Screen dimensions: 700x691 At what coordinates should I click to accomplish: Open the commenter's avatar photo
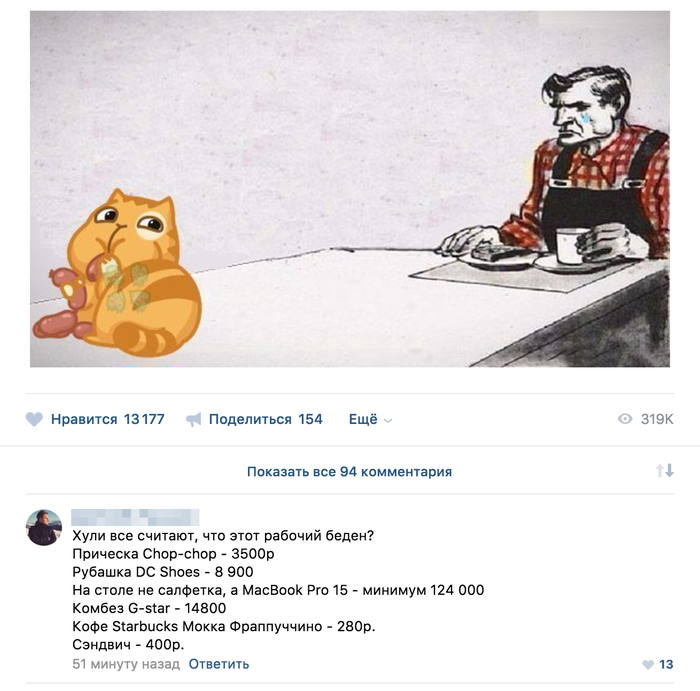(x=44, y=527)
